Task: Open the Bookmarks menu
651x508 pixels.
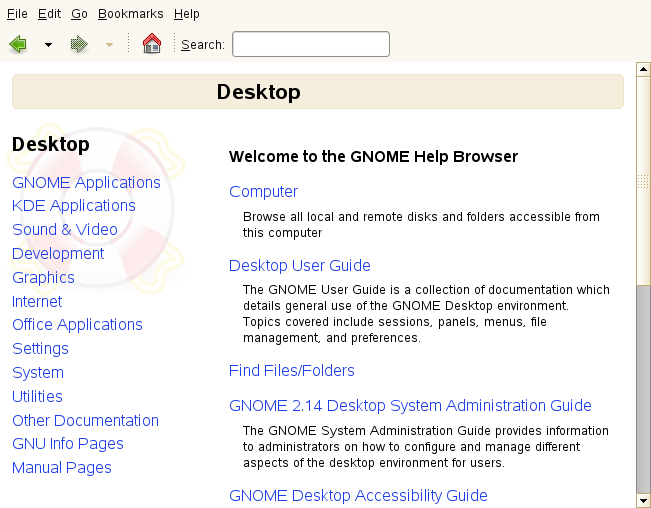Action: pyautogui.click(x=130, y=14)
